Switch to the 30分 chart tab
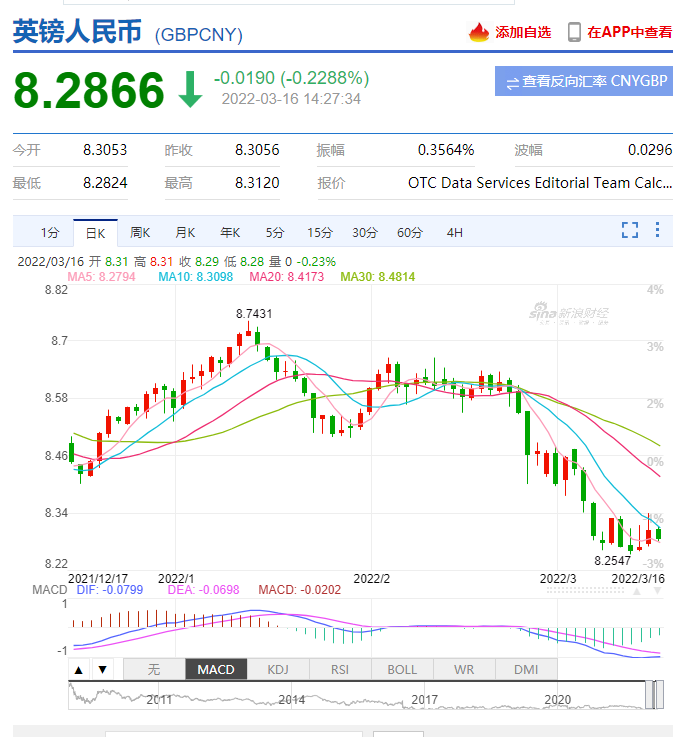The image size is (679, 737). tap(365, 233)
